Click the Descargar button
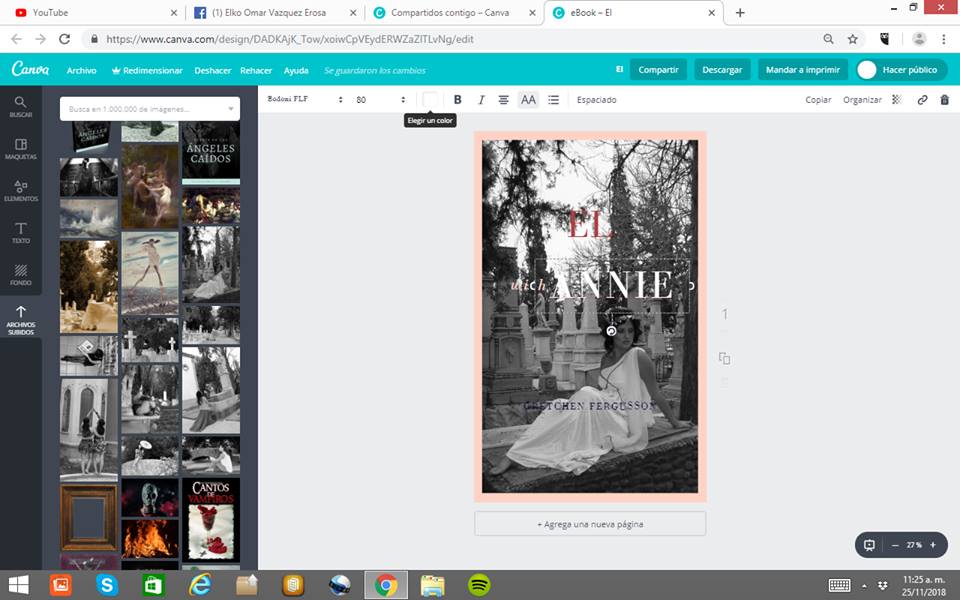The height and width of the screenshot is (600, 960). point(722,70)
